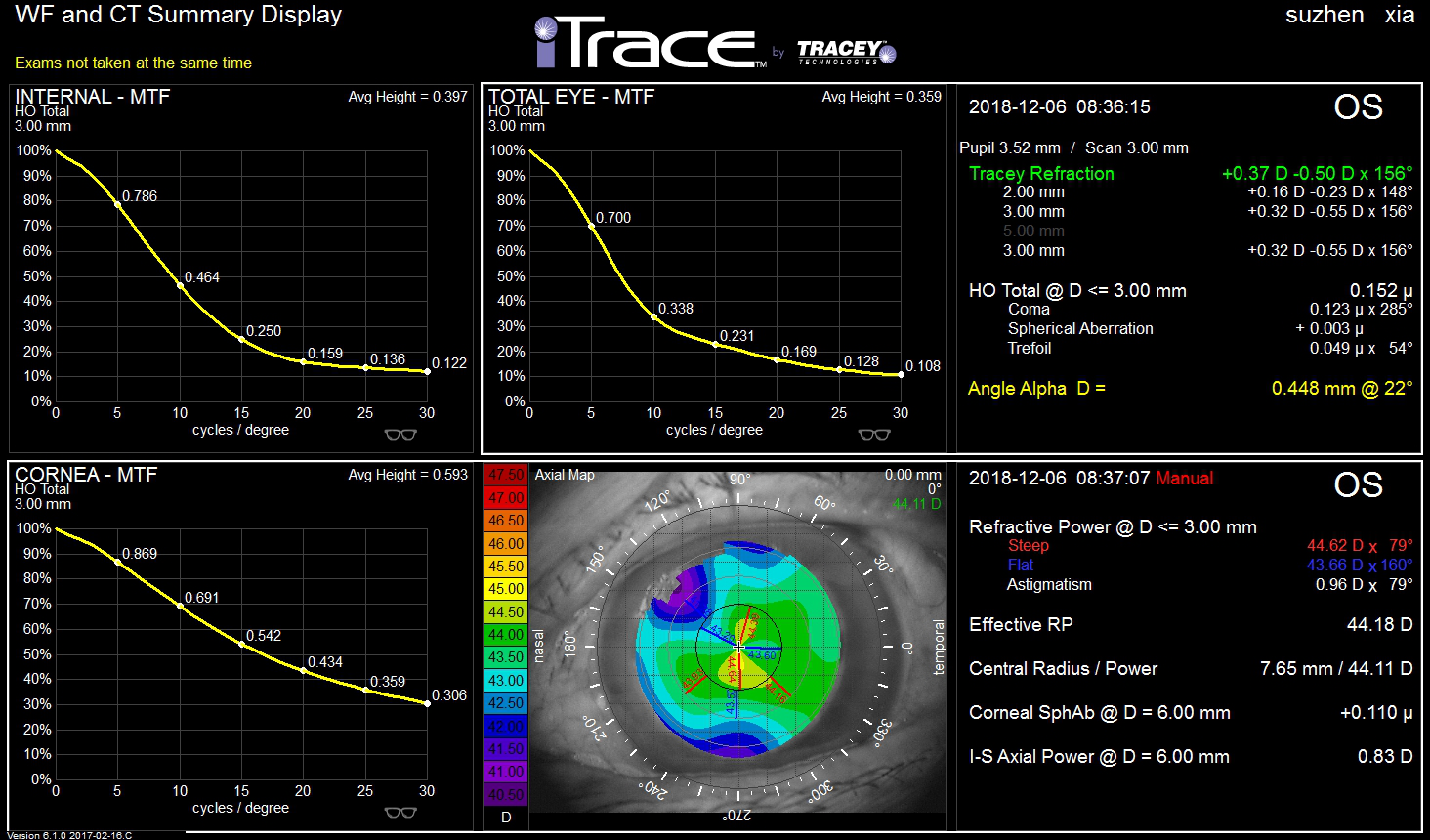Image resolution: width=1430 pixels, height=840 pixels.
Task: Click Avg Height = 0.359 in the TOTAL EYE panel
Action: click(882, 97)
